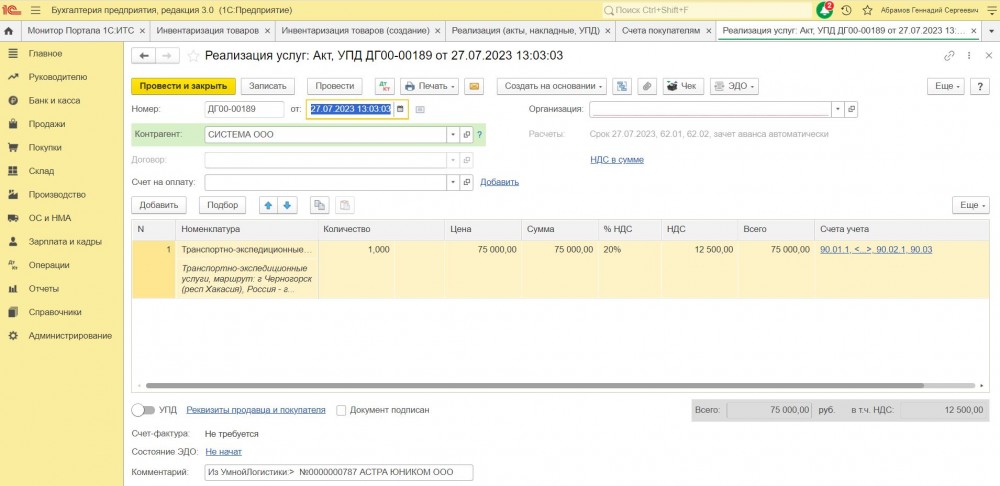Open the Организация dropdown arrow

pyautogui.click(x=838, y=109)
